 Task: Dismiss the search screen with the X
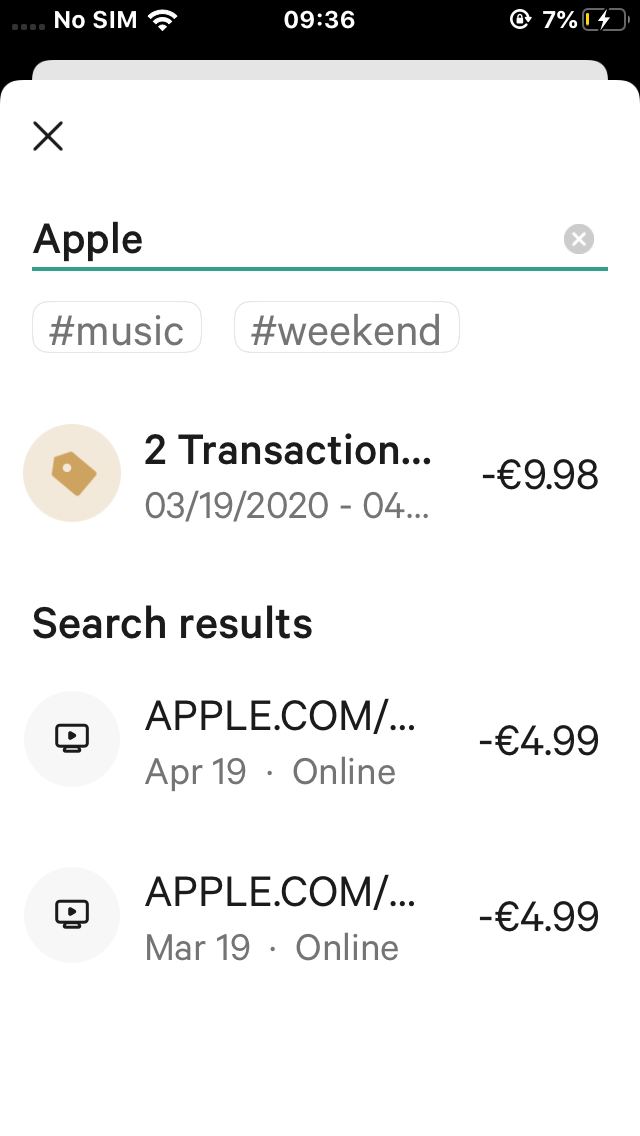tap(47, 136)
